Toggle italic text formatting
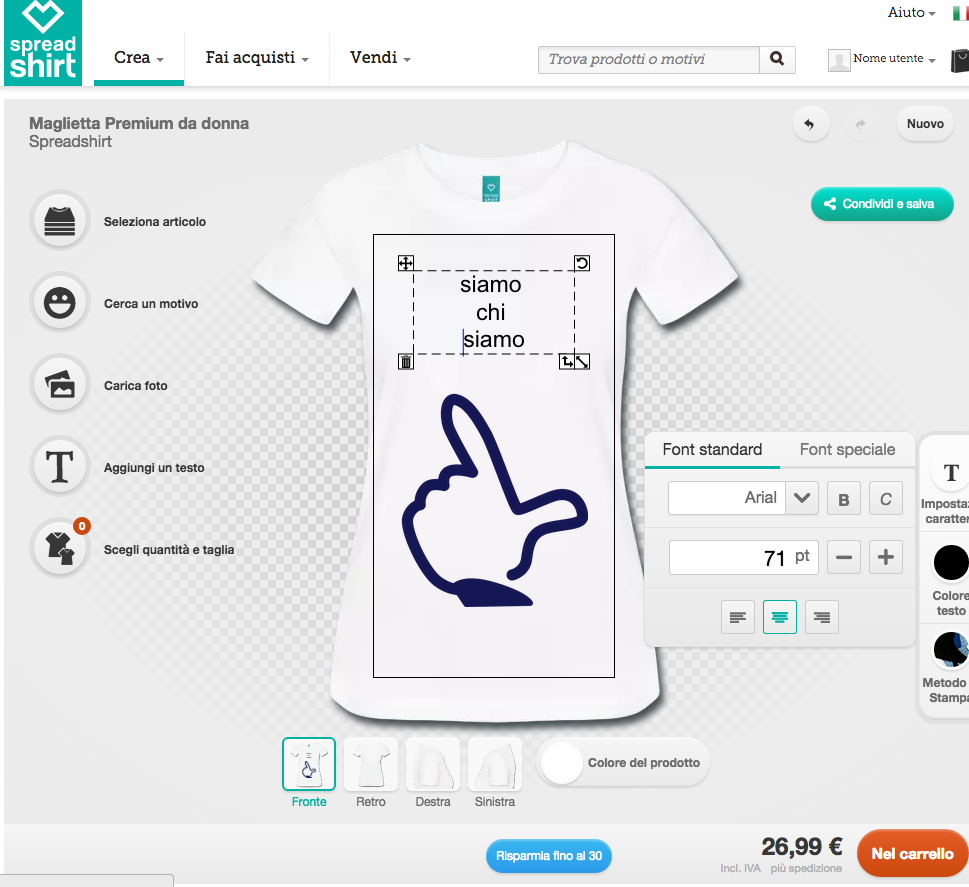The image size is (969, 887). tap(885, 499)
